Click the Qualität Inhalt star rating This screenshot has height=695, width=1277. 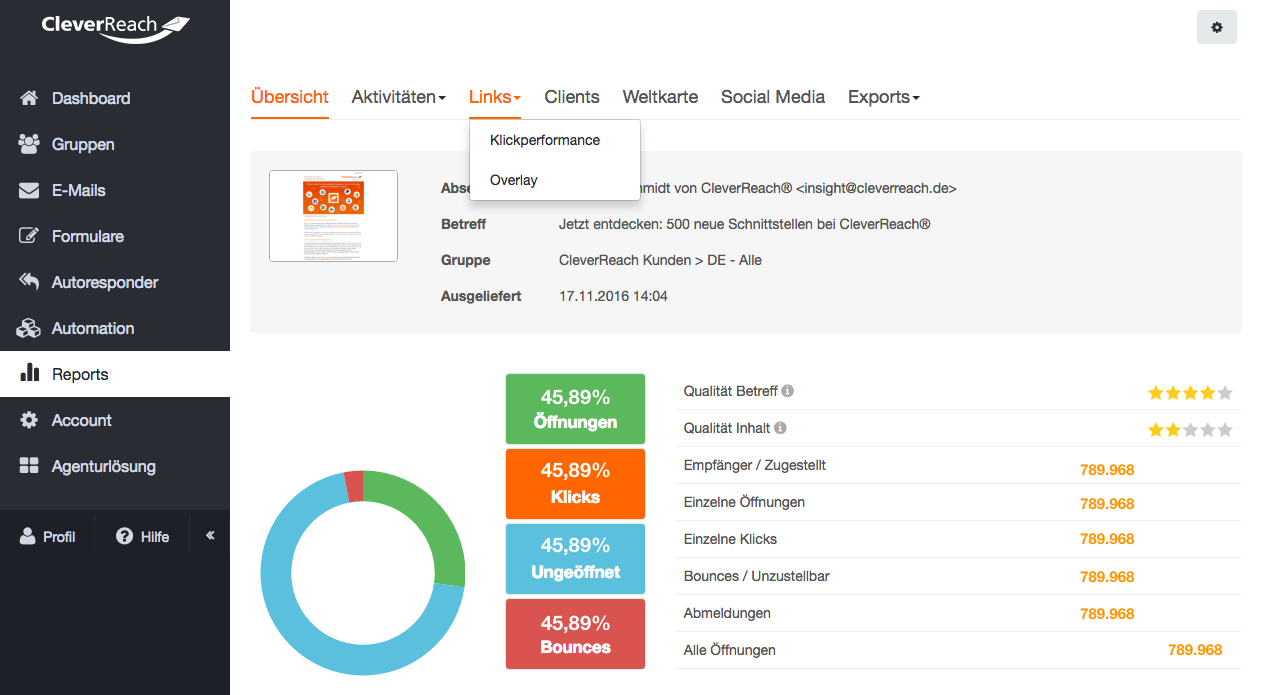(x=1190, y=430)
